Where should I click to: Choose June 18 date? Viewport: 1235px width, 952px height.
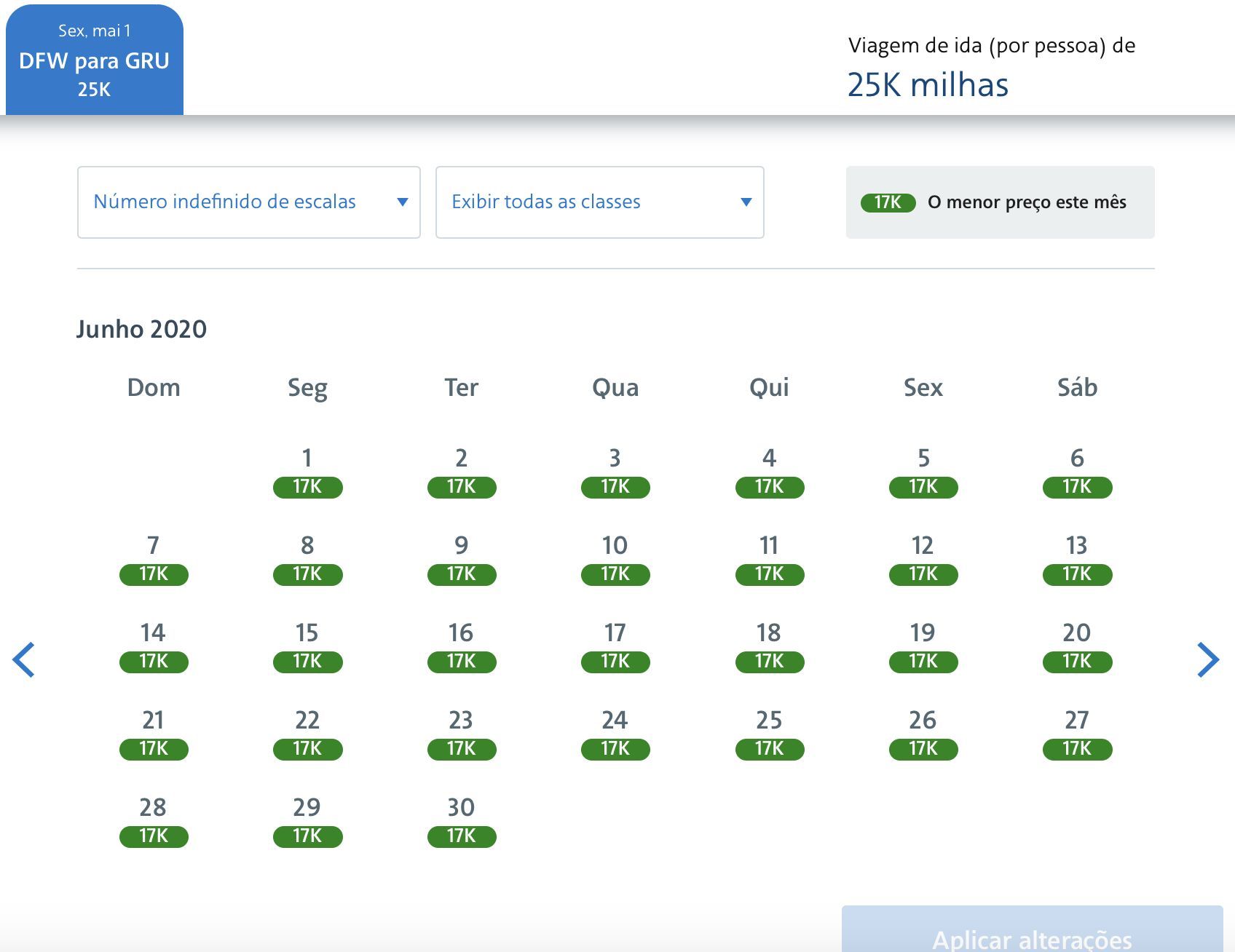pos(770,646)
